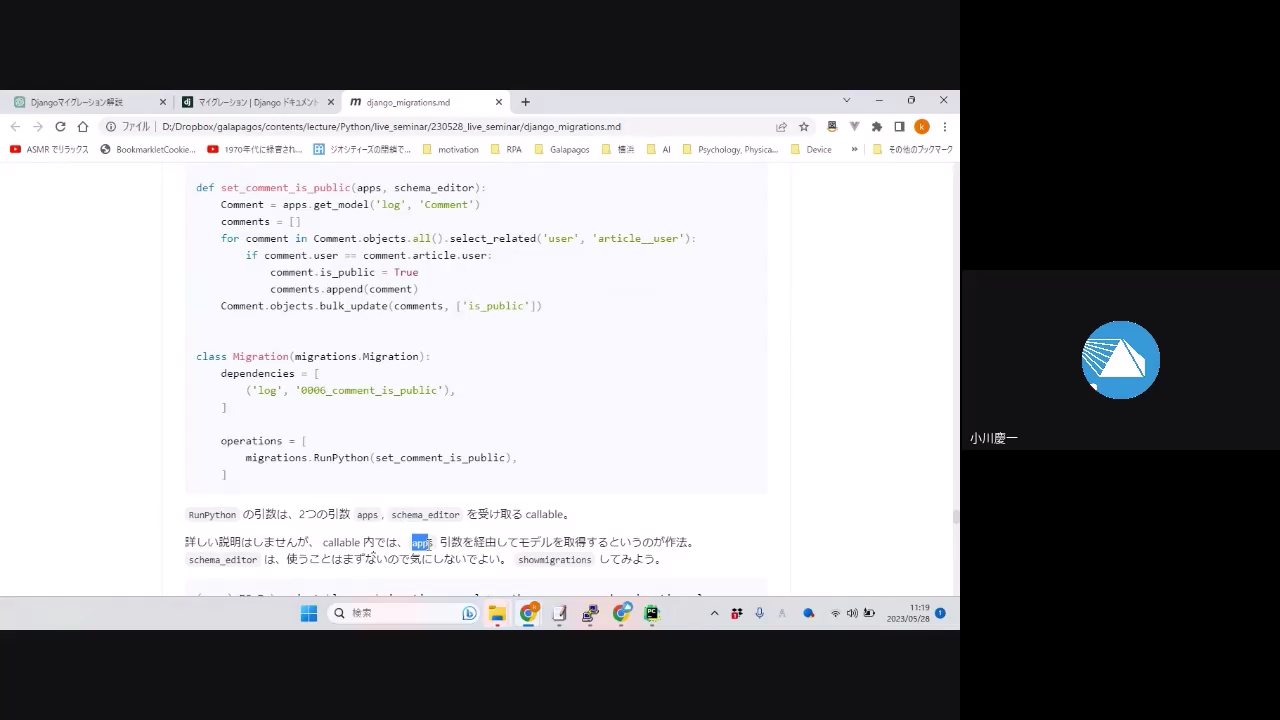Reload the page with the refresh icon
The height and width of the screenshot is (720, 1280).
coord(60,127)
